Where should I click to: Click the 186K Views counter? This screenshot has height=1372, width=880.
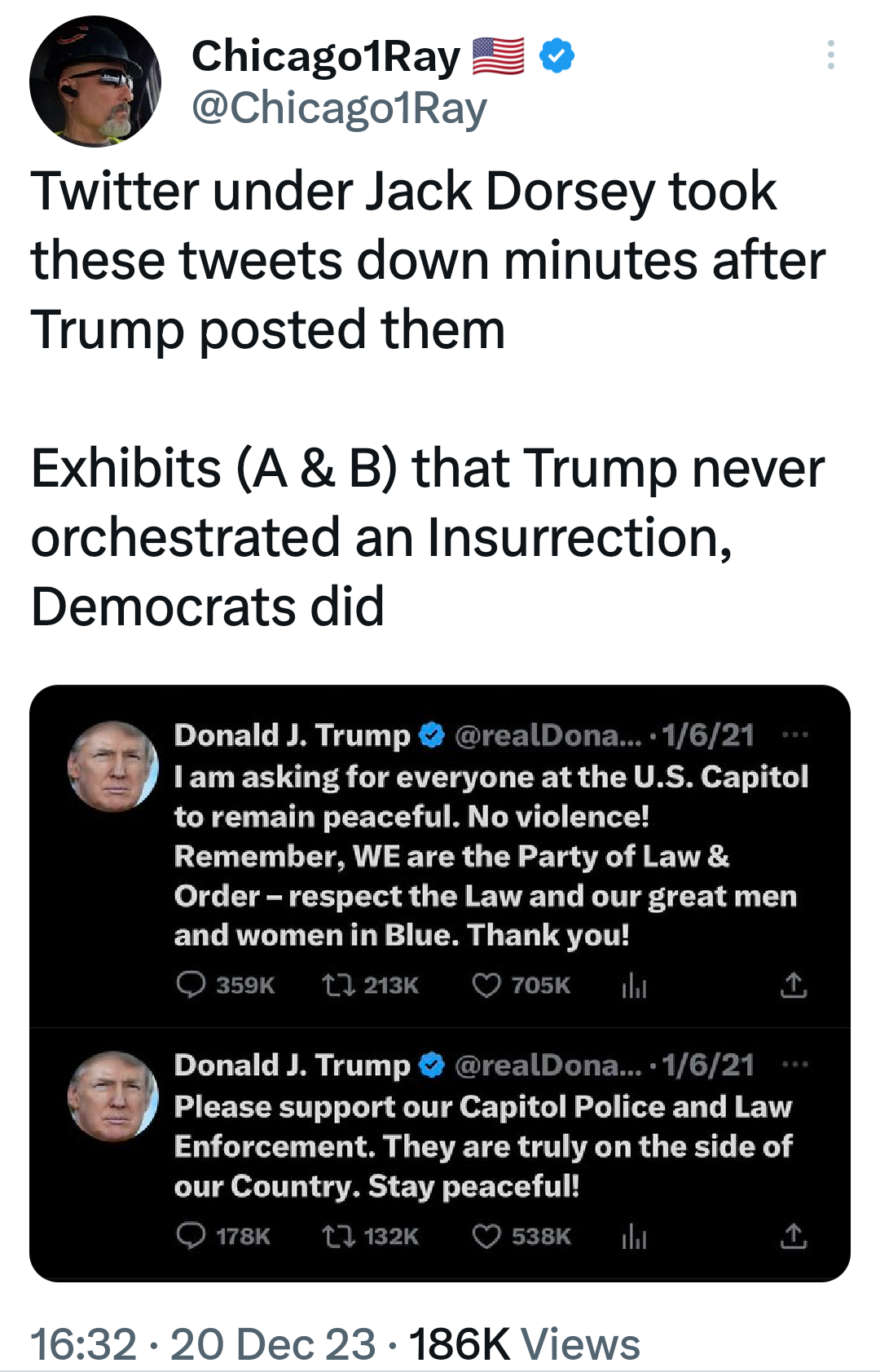pos(525,1343)
